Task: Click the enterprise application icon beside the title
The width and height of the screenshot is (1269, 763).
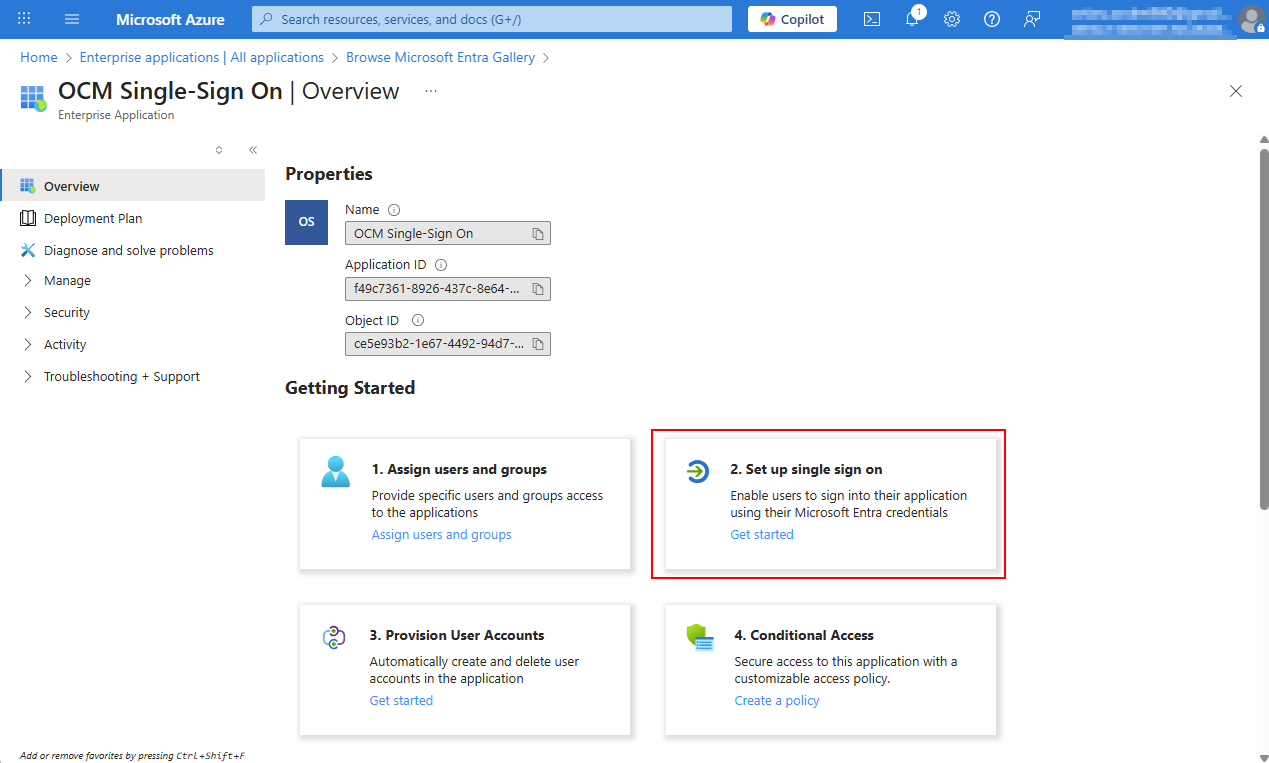Action: pos(33,98)
